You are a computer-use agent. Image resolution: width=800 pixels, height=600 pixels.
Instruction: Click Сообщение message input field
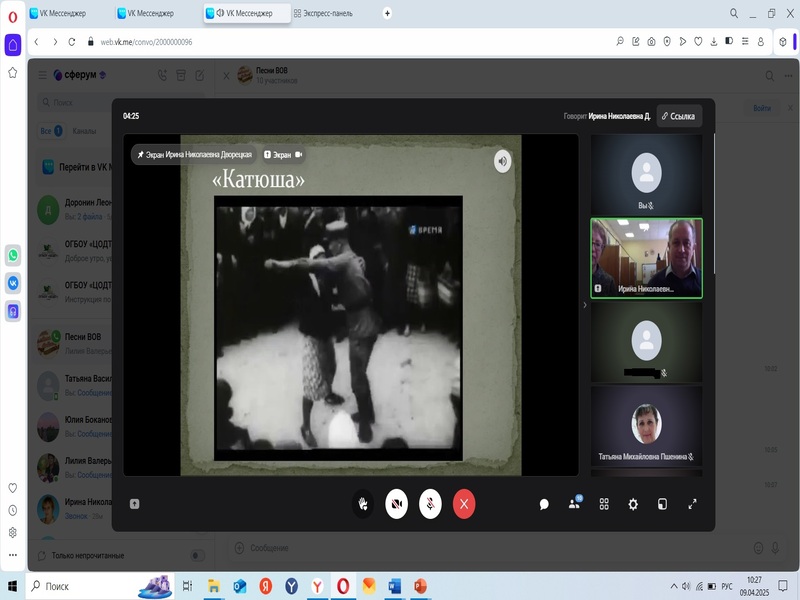pyautogui.click(x=492, y=548)
